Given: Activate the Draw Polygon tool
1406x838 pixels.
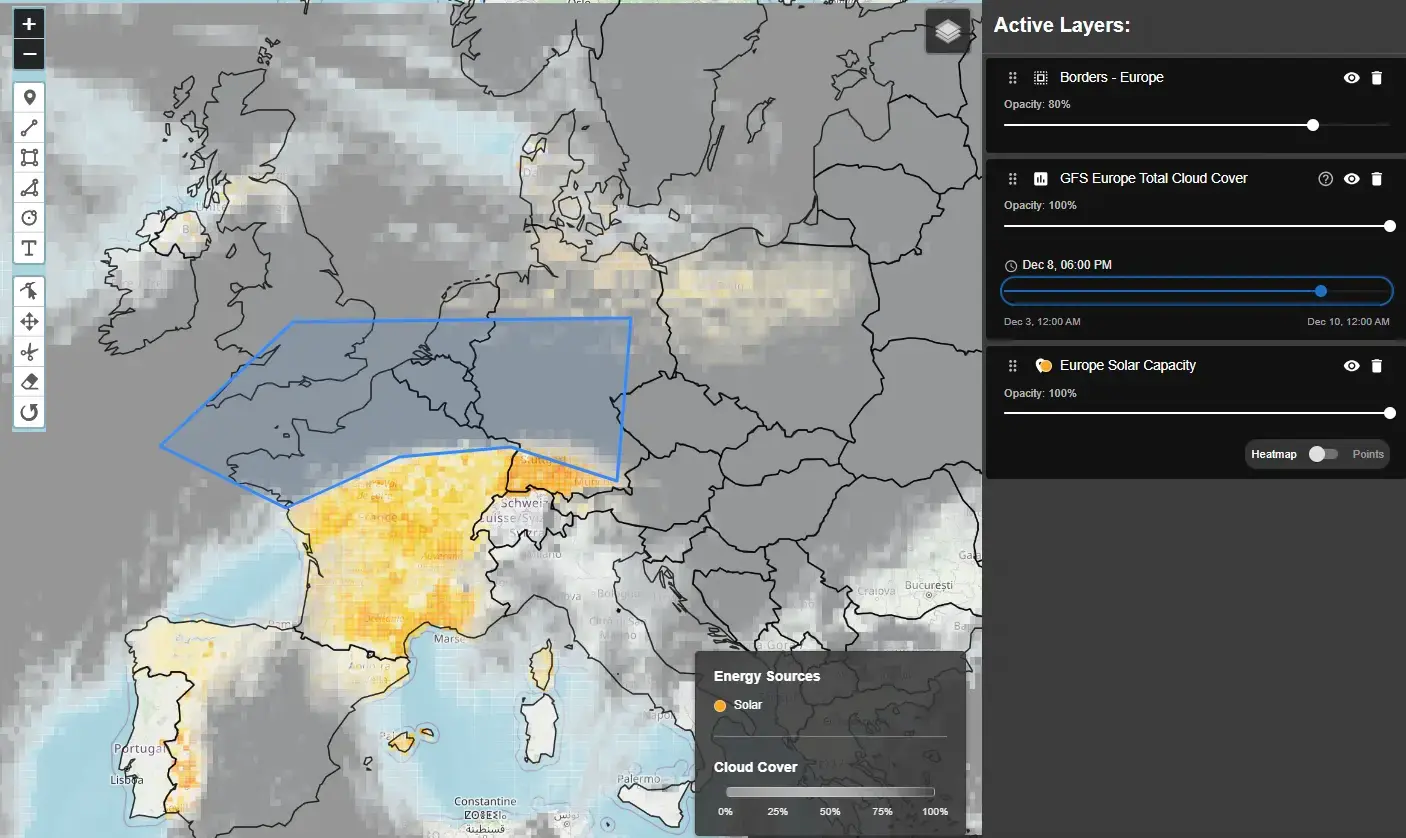Looking at the screenshot, I should 29,188.
